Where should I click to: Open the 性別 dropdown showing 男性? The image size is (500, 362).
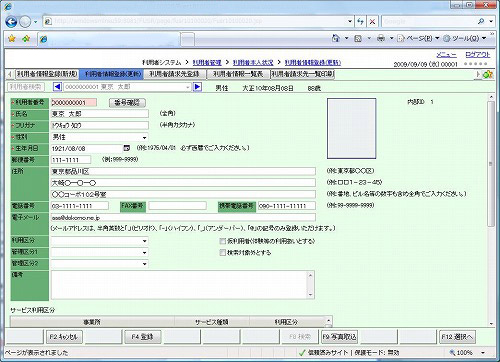click(99, 137)
